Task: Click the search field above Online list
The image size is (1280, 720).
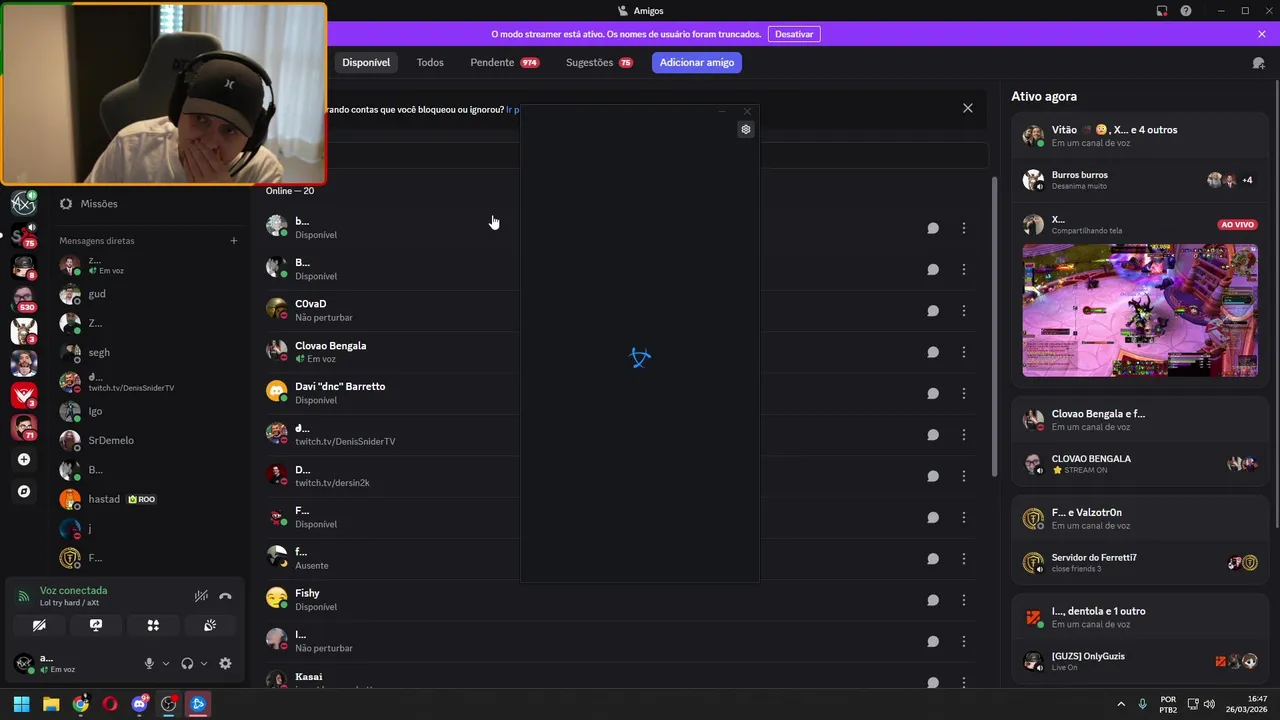Action: (x=627, y=155)
